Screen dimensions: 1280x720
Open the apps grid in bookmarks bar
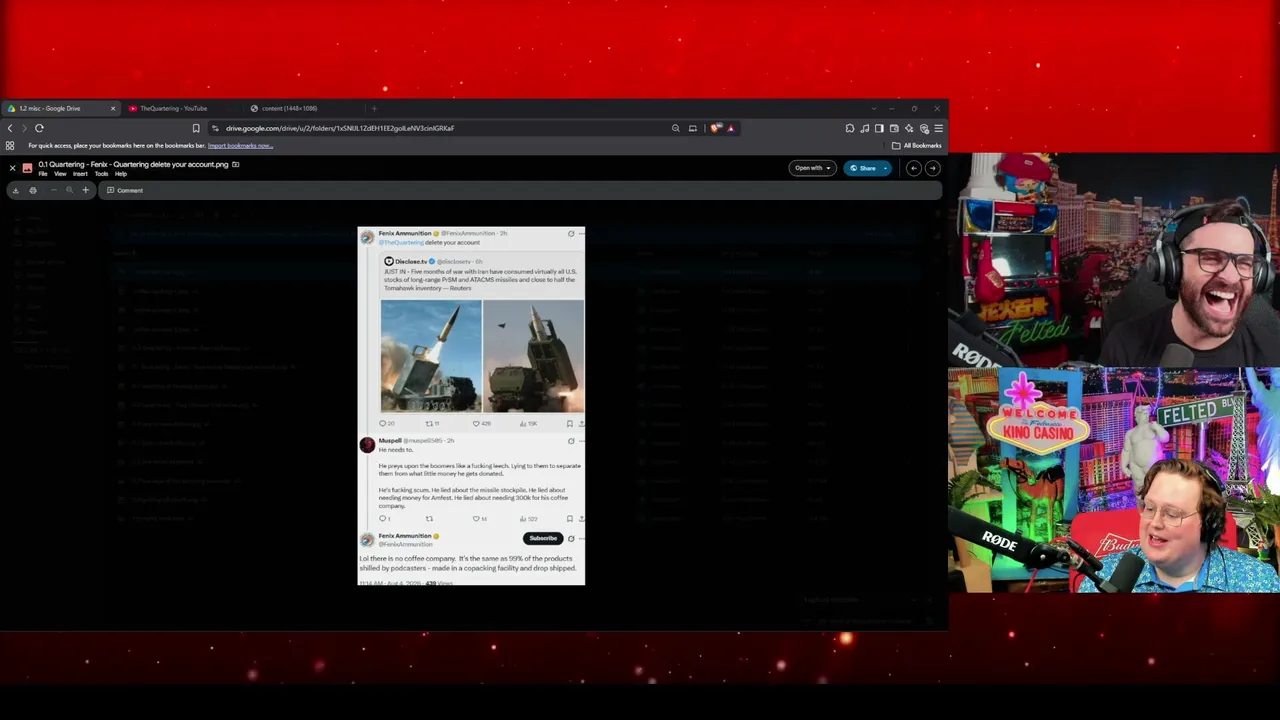coord(10,146)
